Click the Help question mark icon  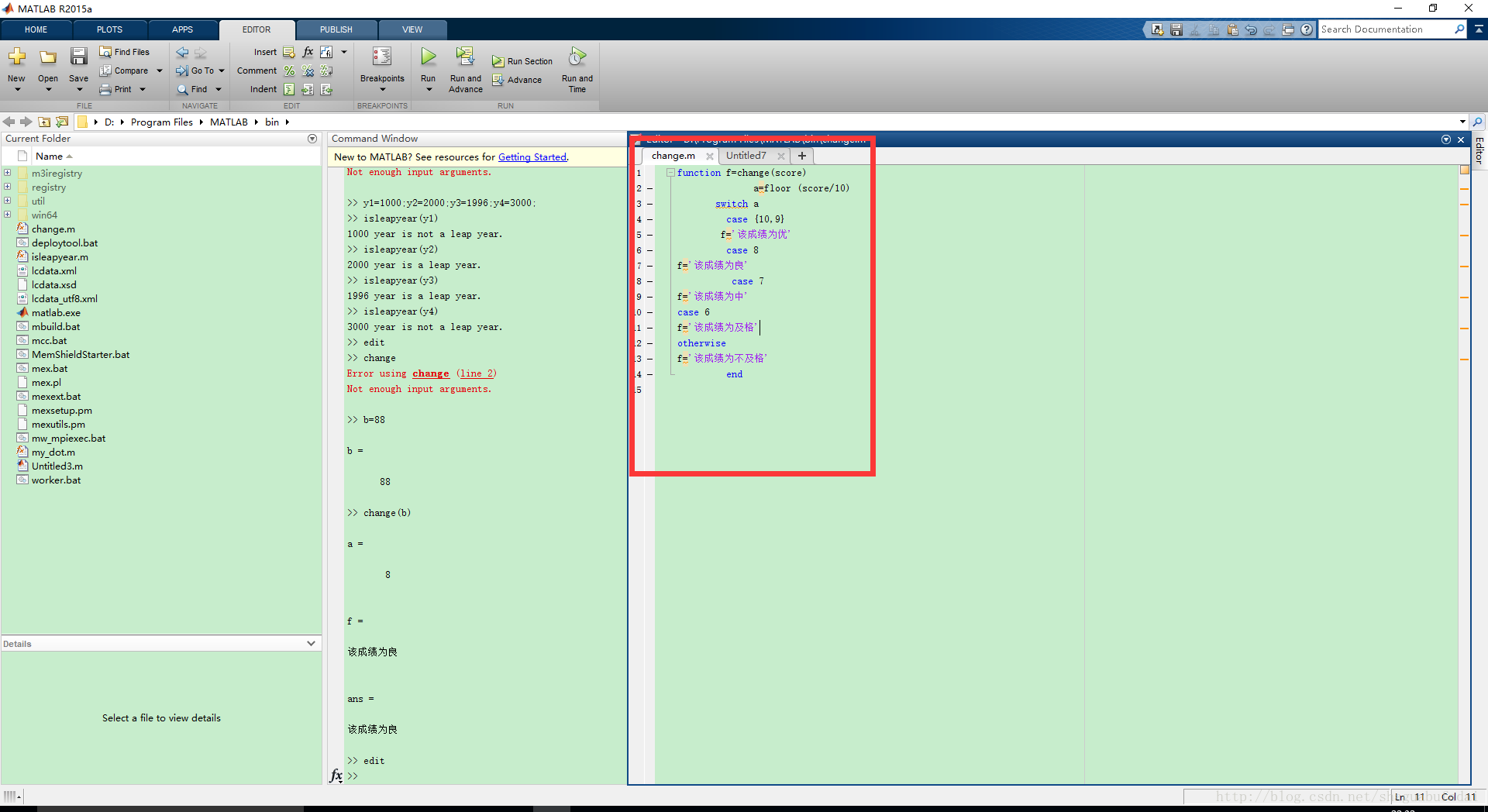click(x=1307, y=29)
